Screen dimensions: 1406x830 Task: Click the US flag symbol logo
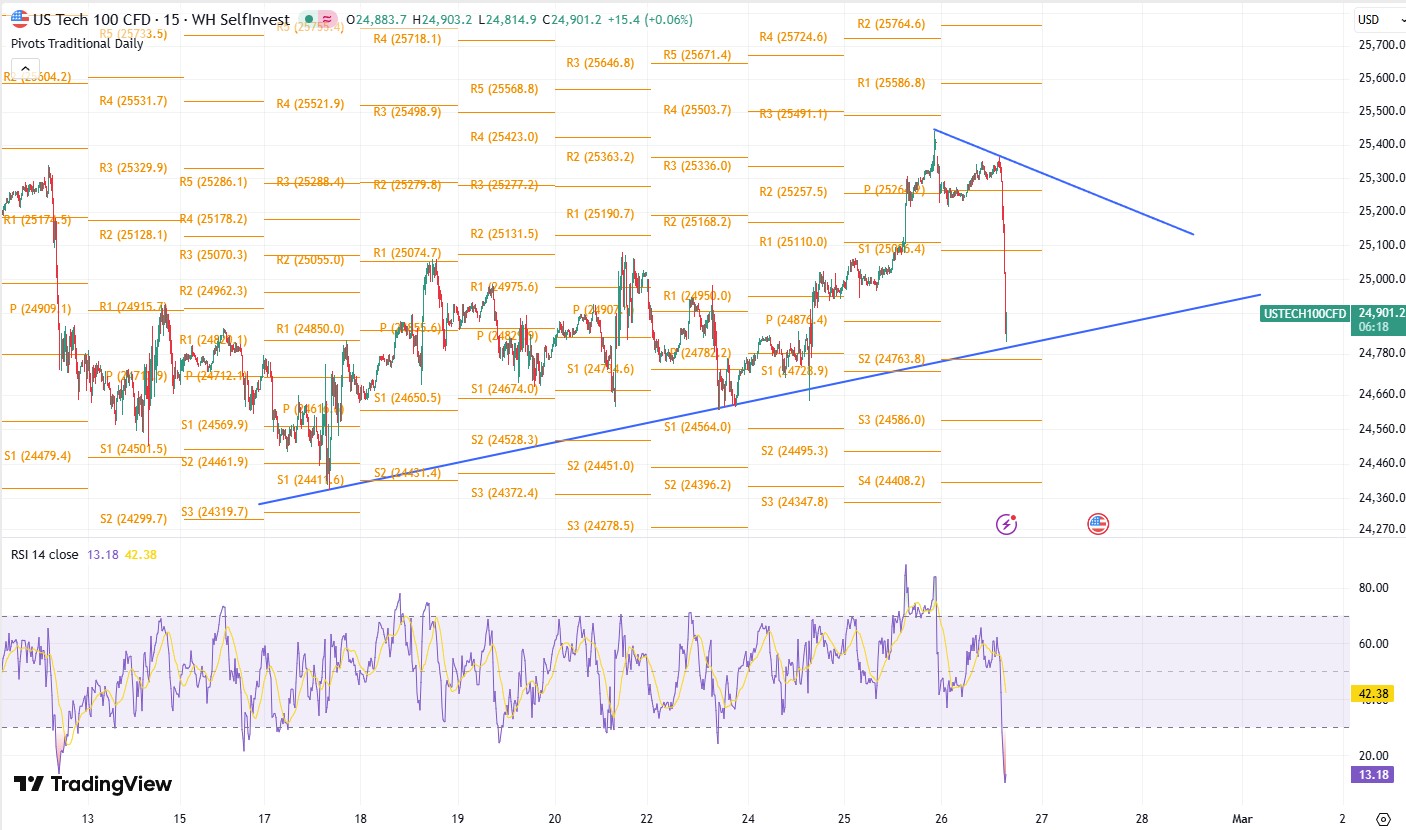(x=20, y=19)
